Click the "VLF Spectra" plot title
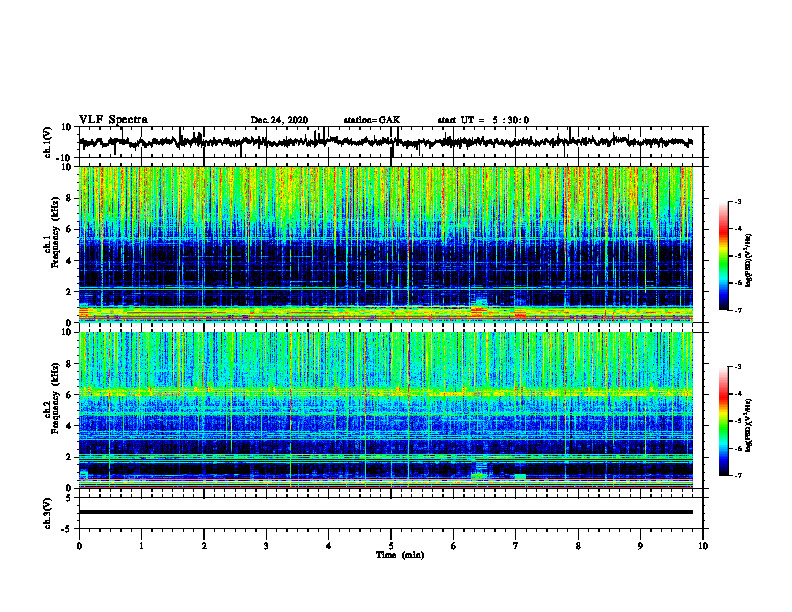792x612 pixels. 113,120
